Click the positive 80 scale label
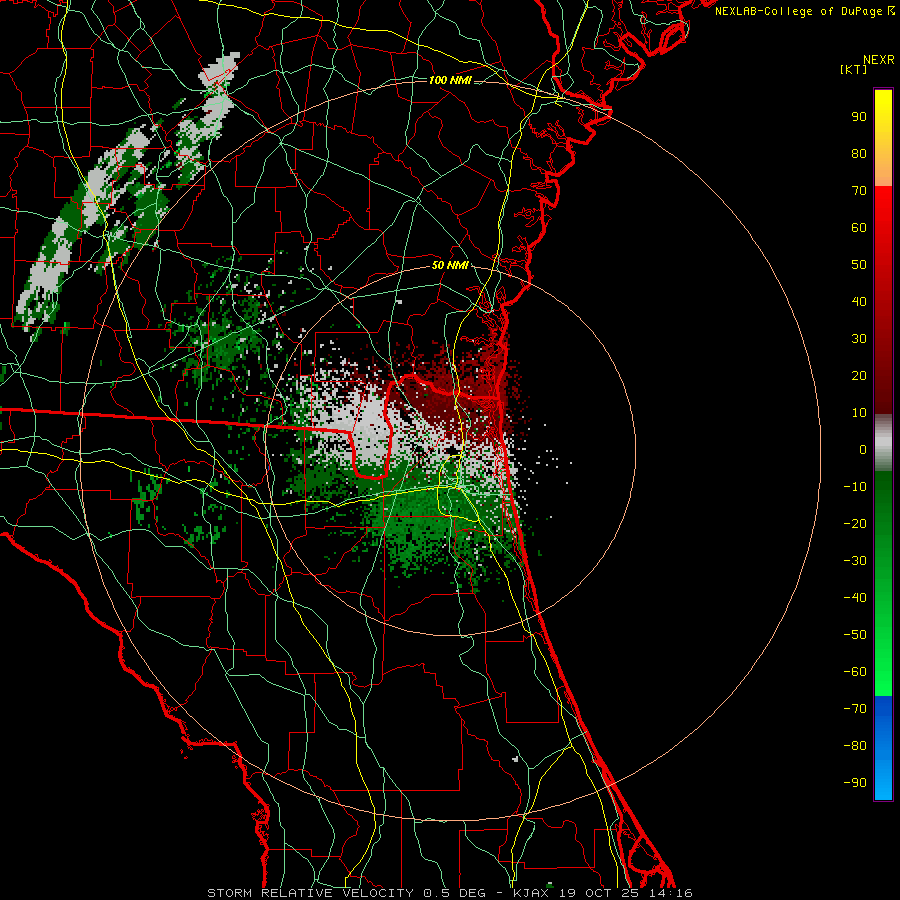Viewport: 900px width, 900px height. tap(859, 153)
